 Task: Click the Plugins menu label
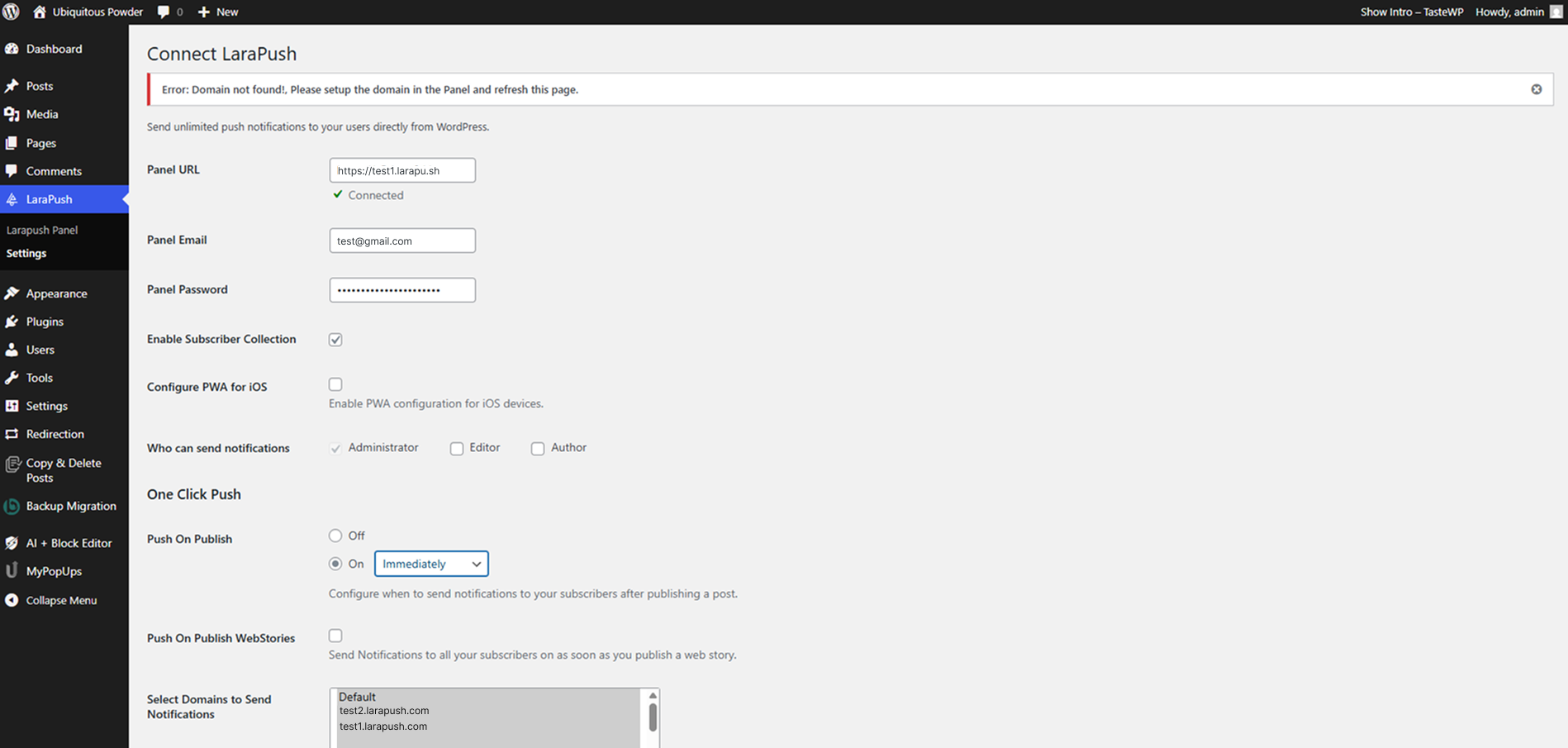tap(45, 322)
